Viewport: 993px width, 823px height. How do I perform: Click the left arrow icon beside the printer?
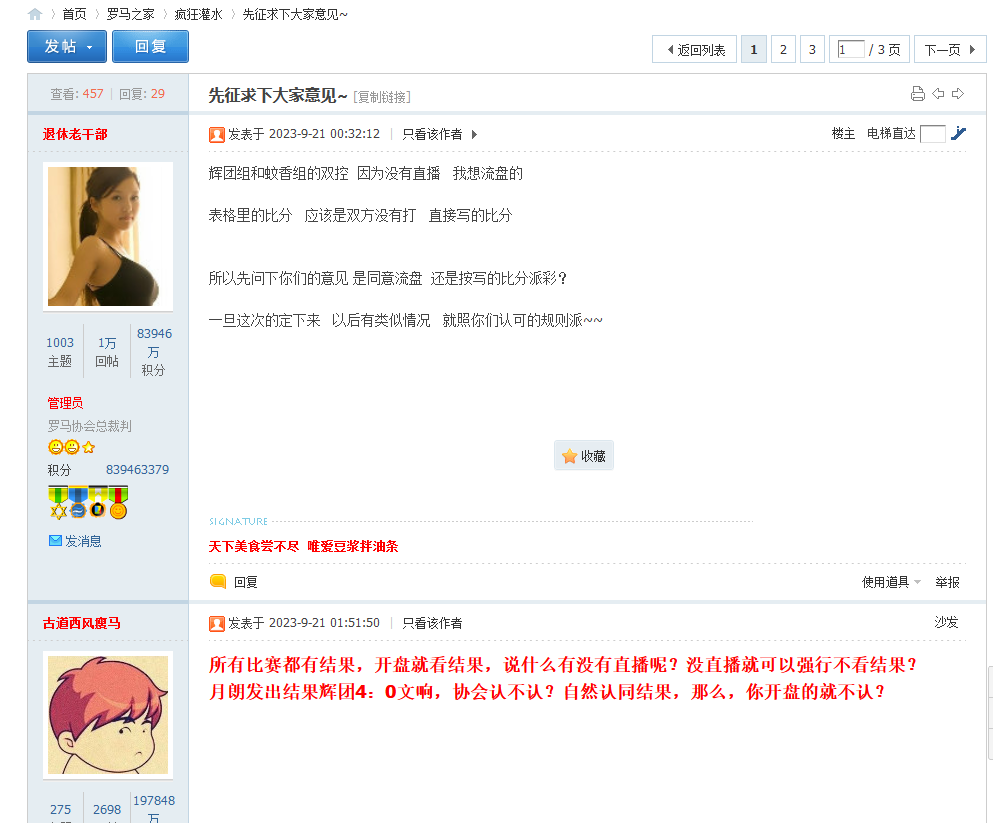[x=939, y=93]
